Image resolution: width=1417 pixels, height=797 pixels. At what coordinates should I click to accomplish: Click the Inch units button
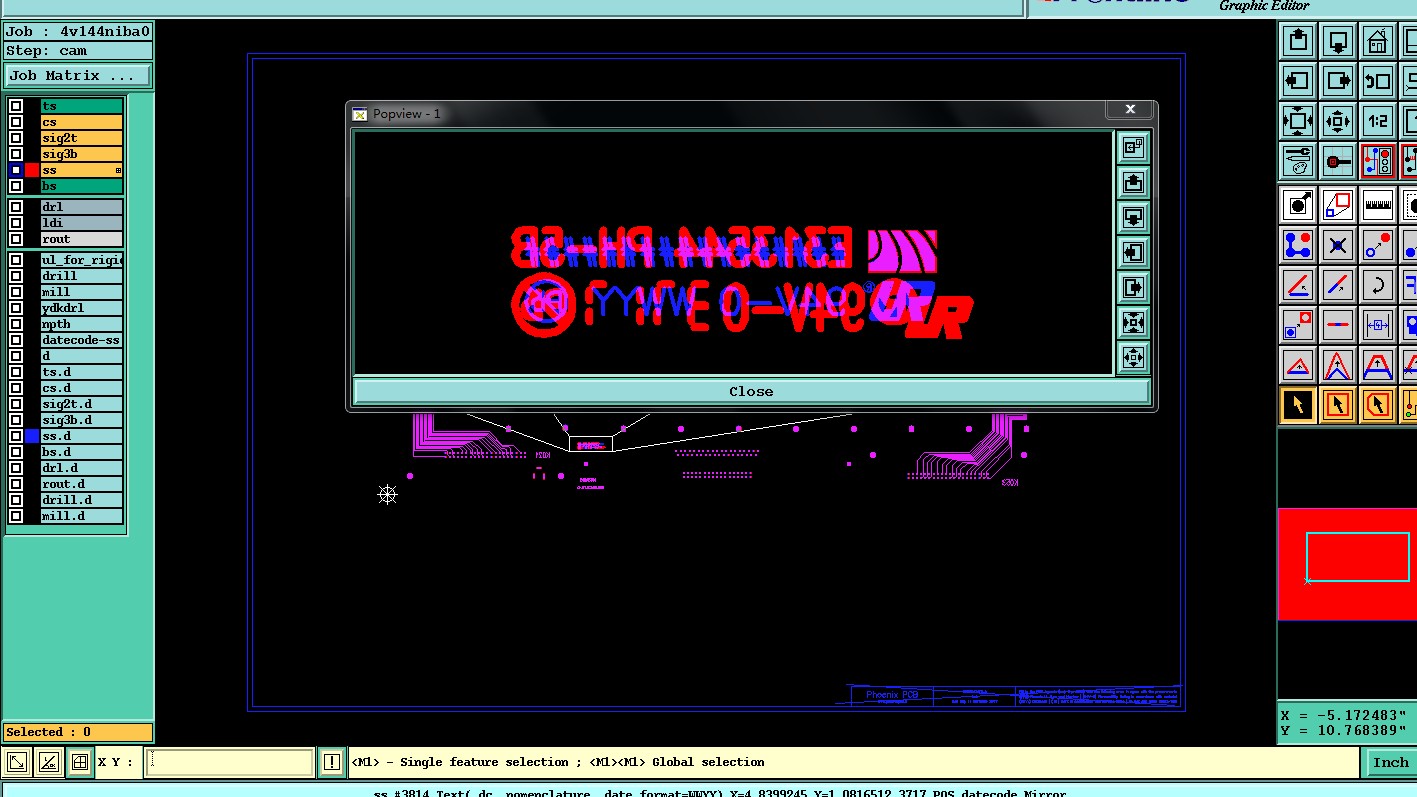tap(1390, 762)
